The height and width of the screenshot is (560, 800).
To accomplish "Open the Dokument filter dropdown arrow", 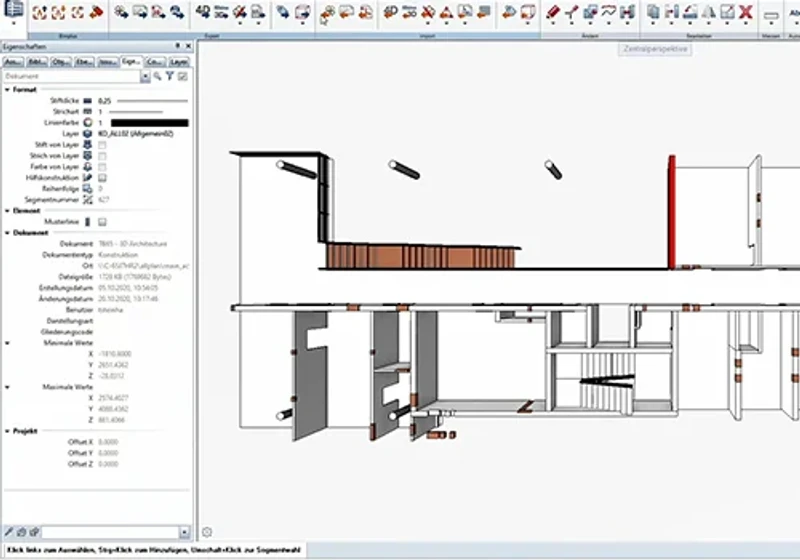I will 145,77.
